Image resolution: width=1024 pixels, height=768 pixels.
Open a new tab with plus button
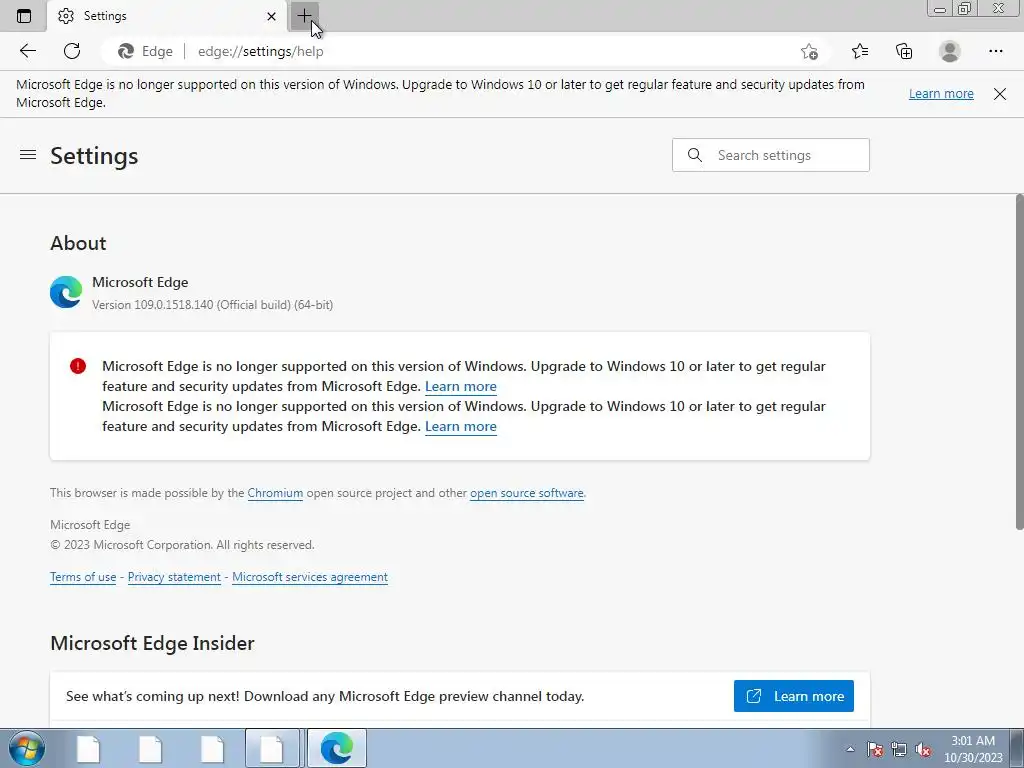click(x=304, y=16)
